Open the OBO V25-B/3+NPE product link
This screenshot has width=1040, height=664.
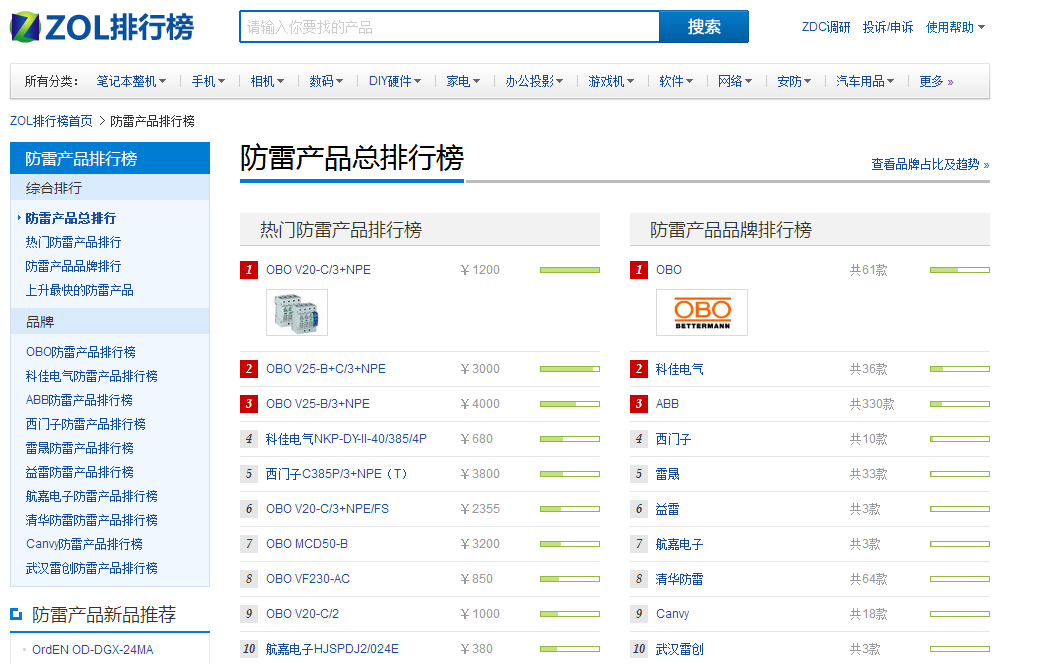[318, 404]
